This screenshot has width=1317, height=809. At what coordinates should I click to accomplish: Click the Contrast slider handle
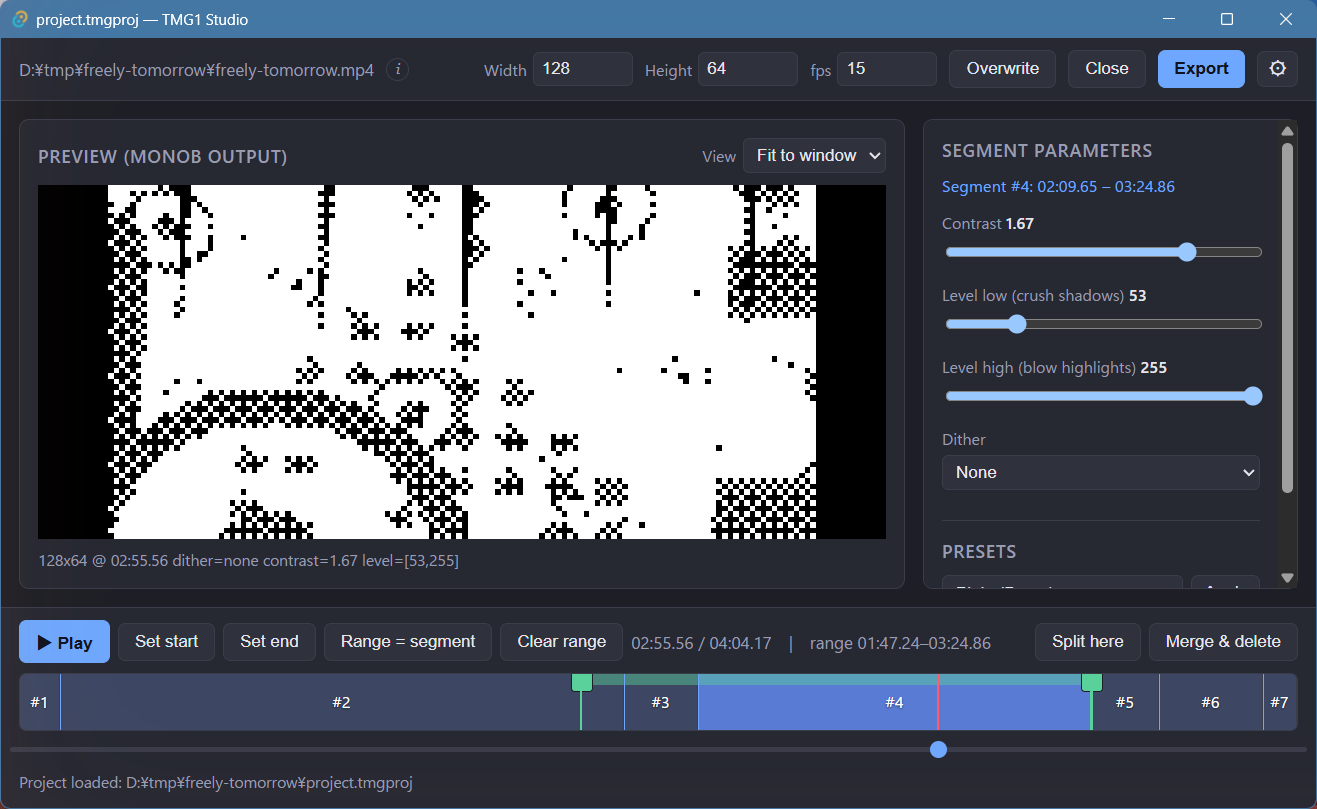tap(1187, 252)
